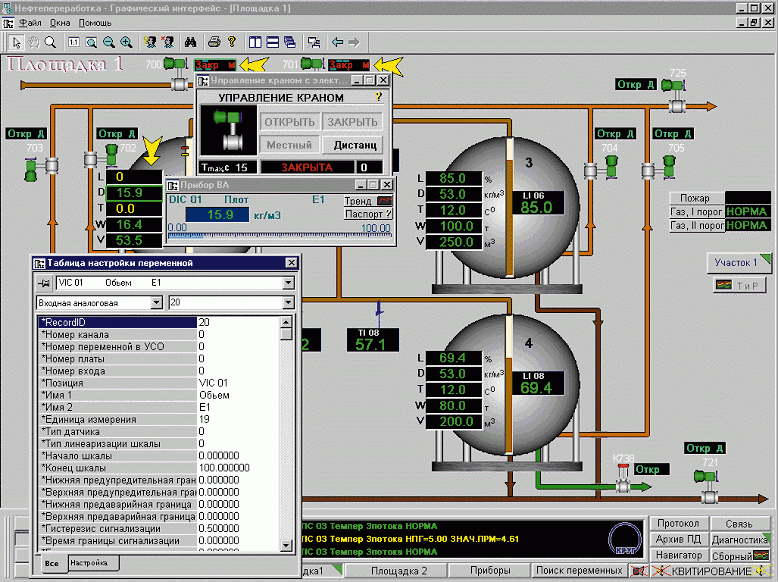Click the back arrow navigation icon

(337, 42)
